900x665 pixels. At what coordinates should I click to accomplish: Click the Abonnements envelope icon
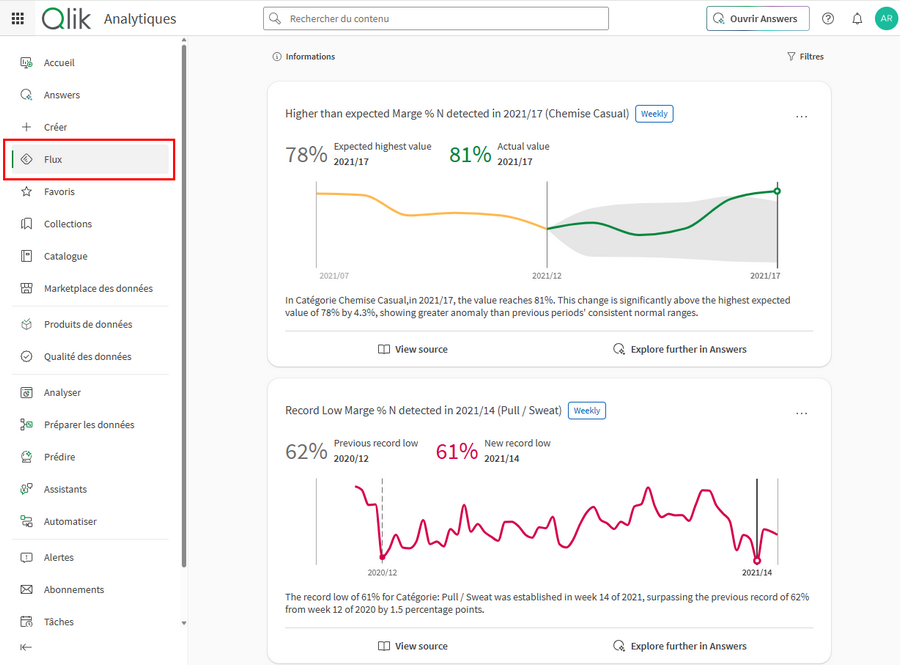[26, 589]
